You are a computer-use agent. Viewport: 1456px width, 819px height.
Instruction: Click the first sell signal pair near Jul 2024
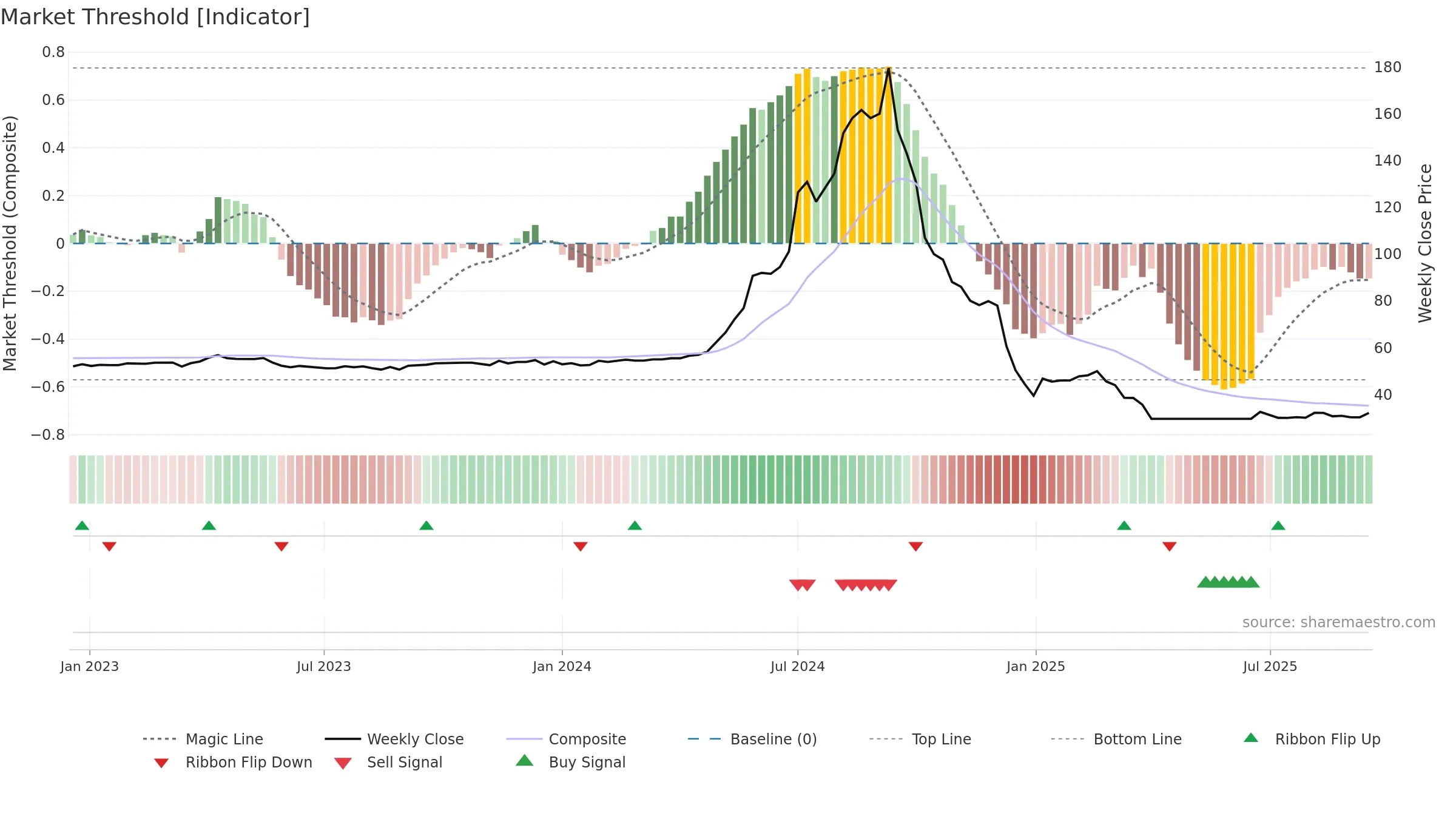click(803, 585)
